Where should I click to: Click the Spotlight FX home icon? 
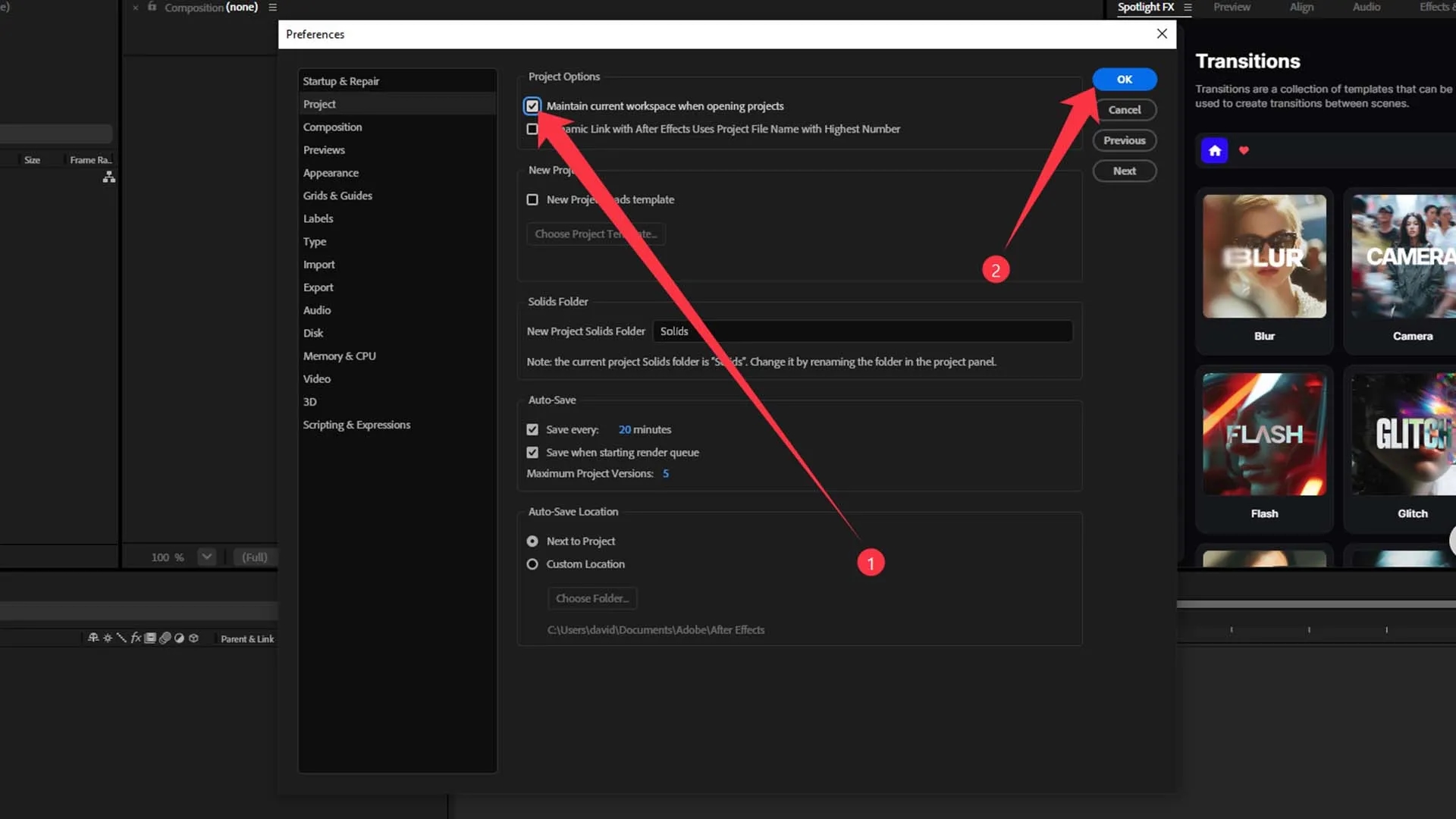point(1214,150)
